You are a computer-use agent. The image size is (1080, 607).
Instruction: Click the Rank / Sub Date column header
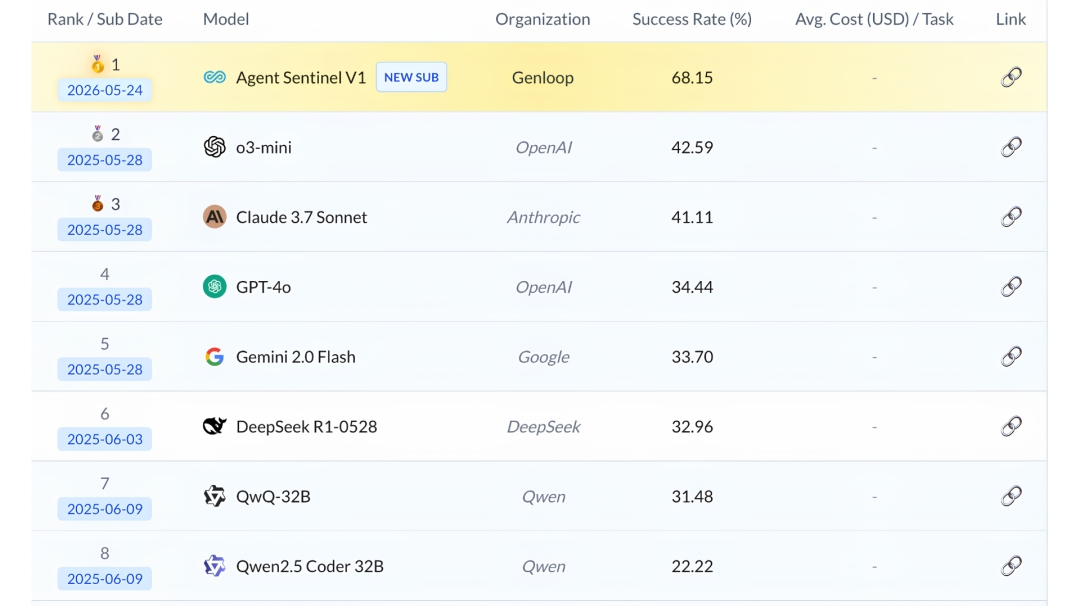click(x=105, y=19)
